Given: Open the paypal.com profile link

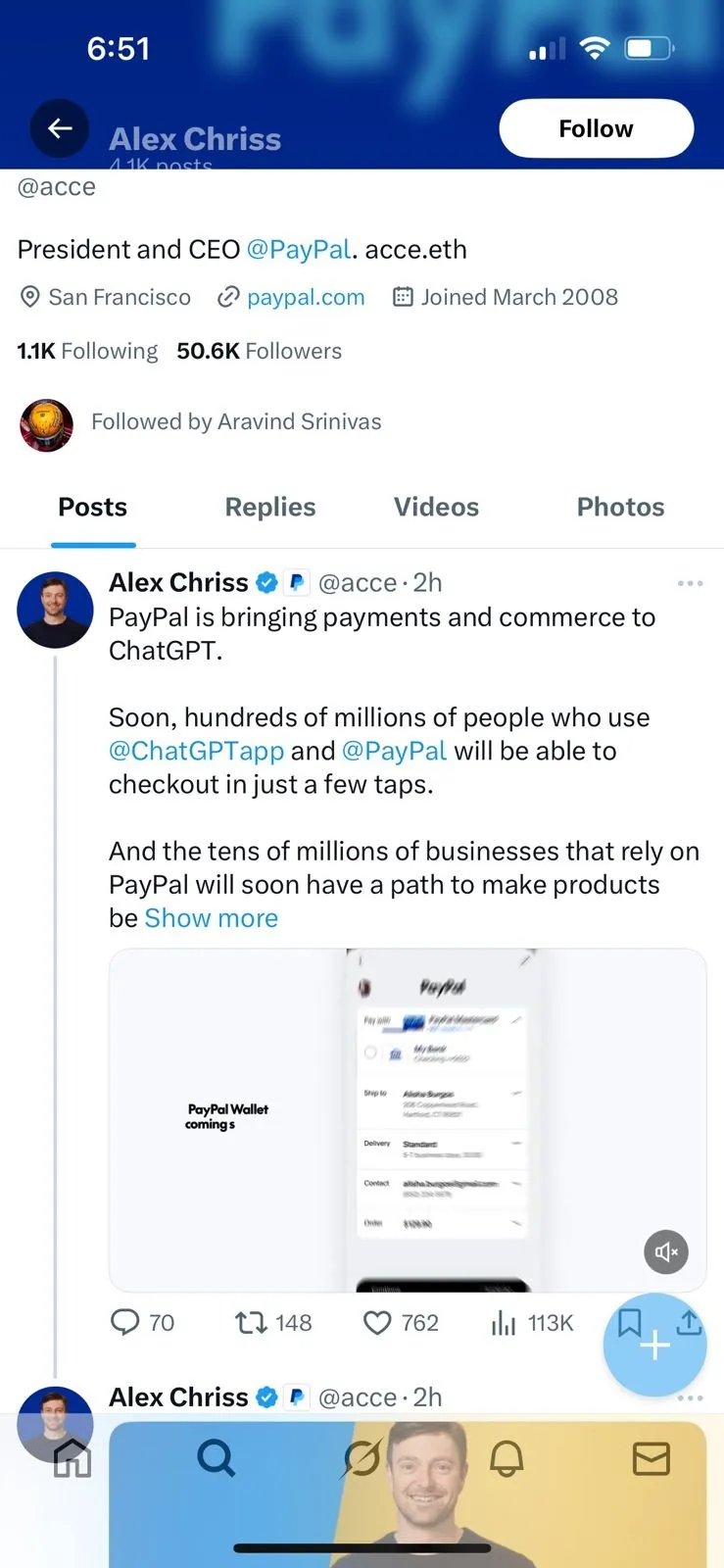Looking at the screenshot, I should tap(305, 297).
